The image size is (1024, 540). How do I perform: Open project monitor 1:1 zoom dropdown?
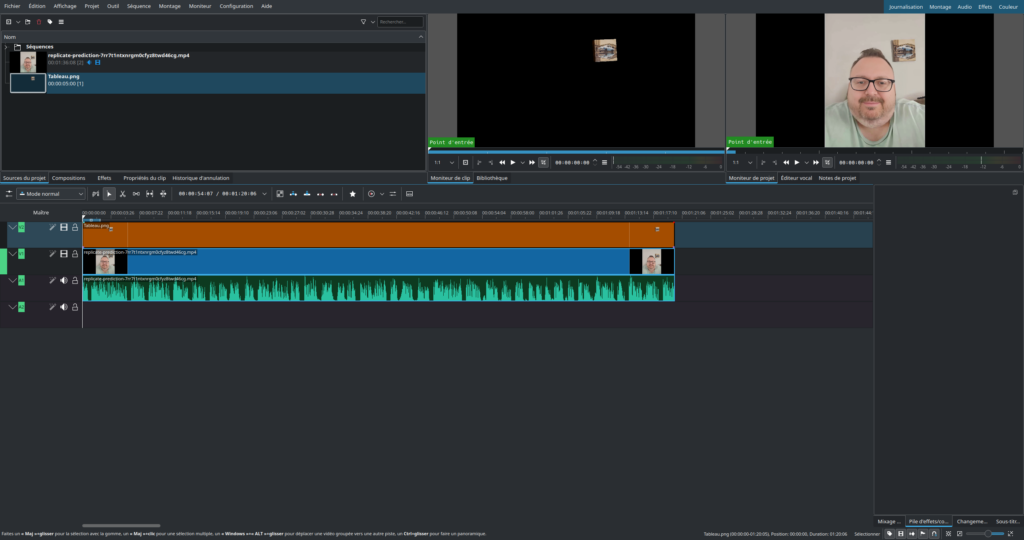(x=743, y=163)
